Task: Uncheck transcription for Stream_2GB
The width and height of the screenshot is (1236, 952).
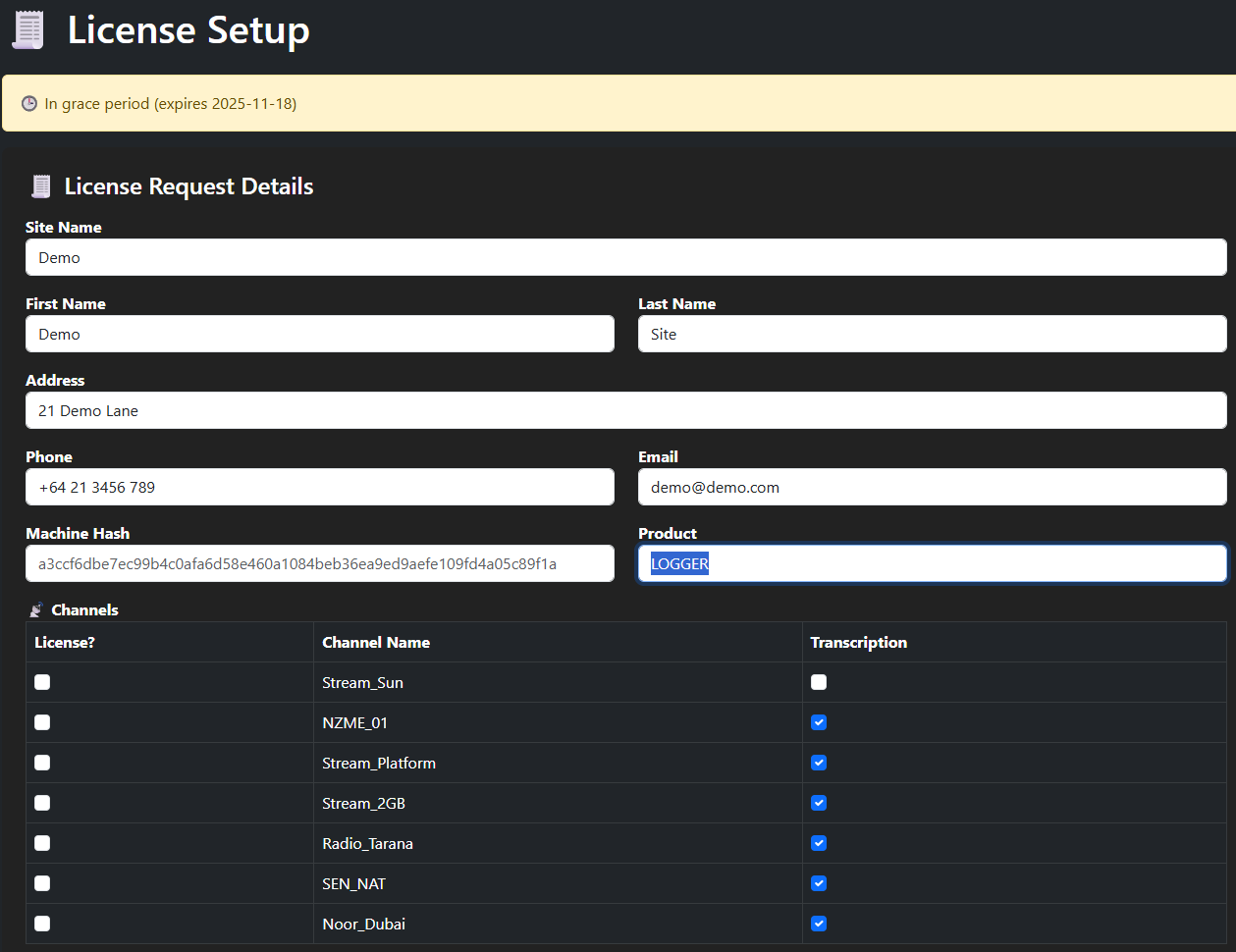Action: point(819,803)
